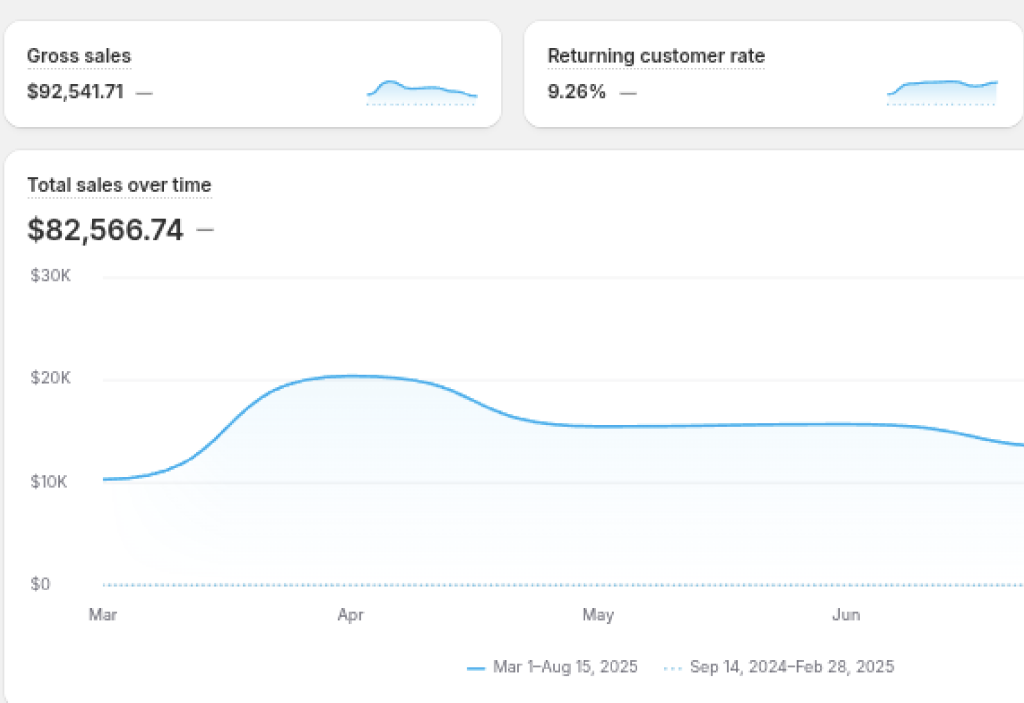The height and width of the screenshot is (703, 1024).
Task: Click the dash indicator beside $92,541.71
Action: coord(145,93)
